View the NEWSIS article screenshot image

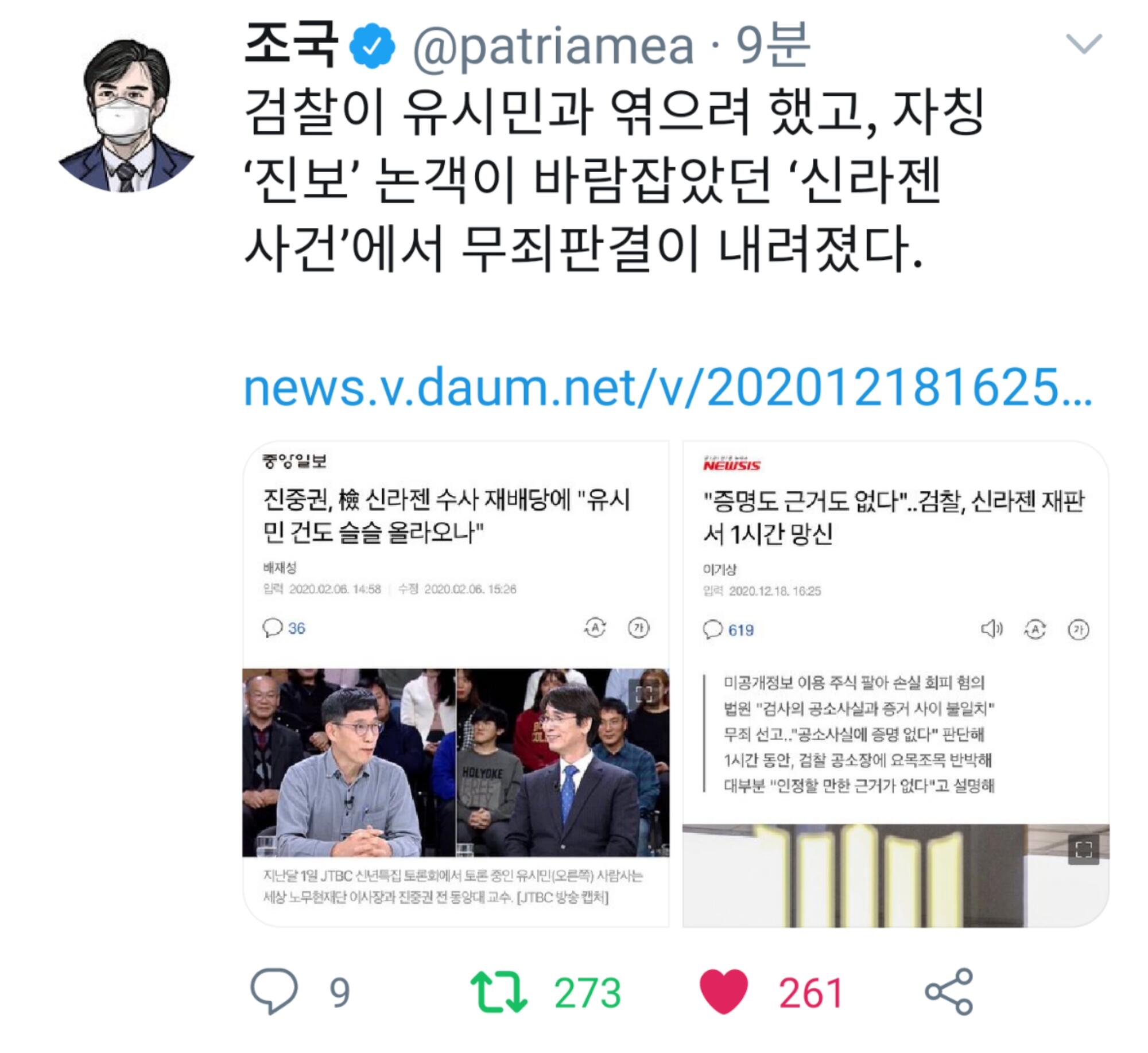coord(895,683)
